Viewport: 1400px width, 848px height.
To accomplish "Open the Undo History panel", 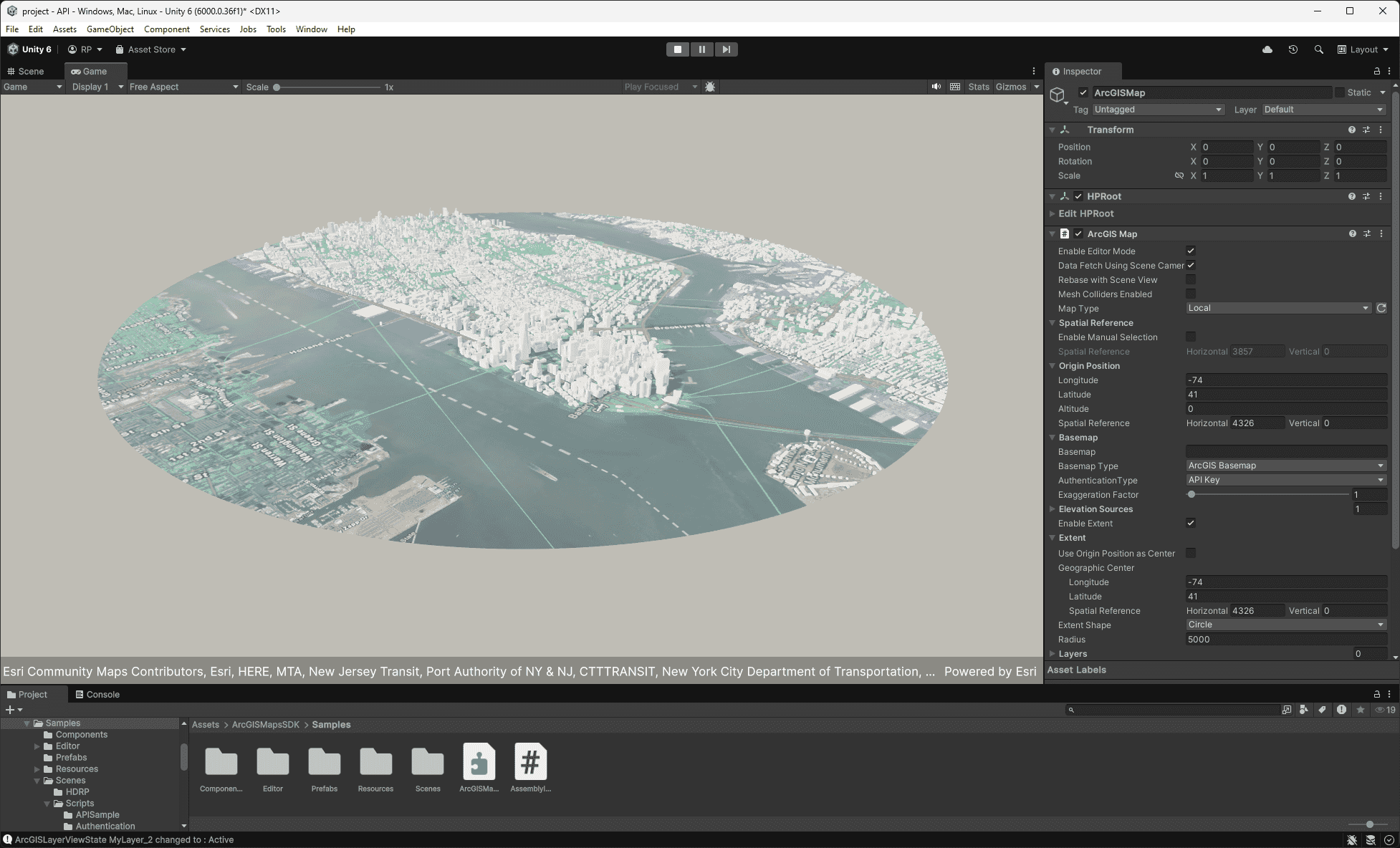I will pyautogui.click(x=1293, y=49).
